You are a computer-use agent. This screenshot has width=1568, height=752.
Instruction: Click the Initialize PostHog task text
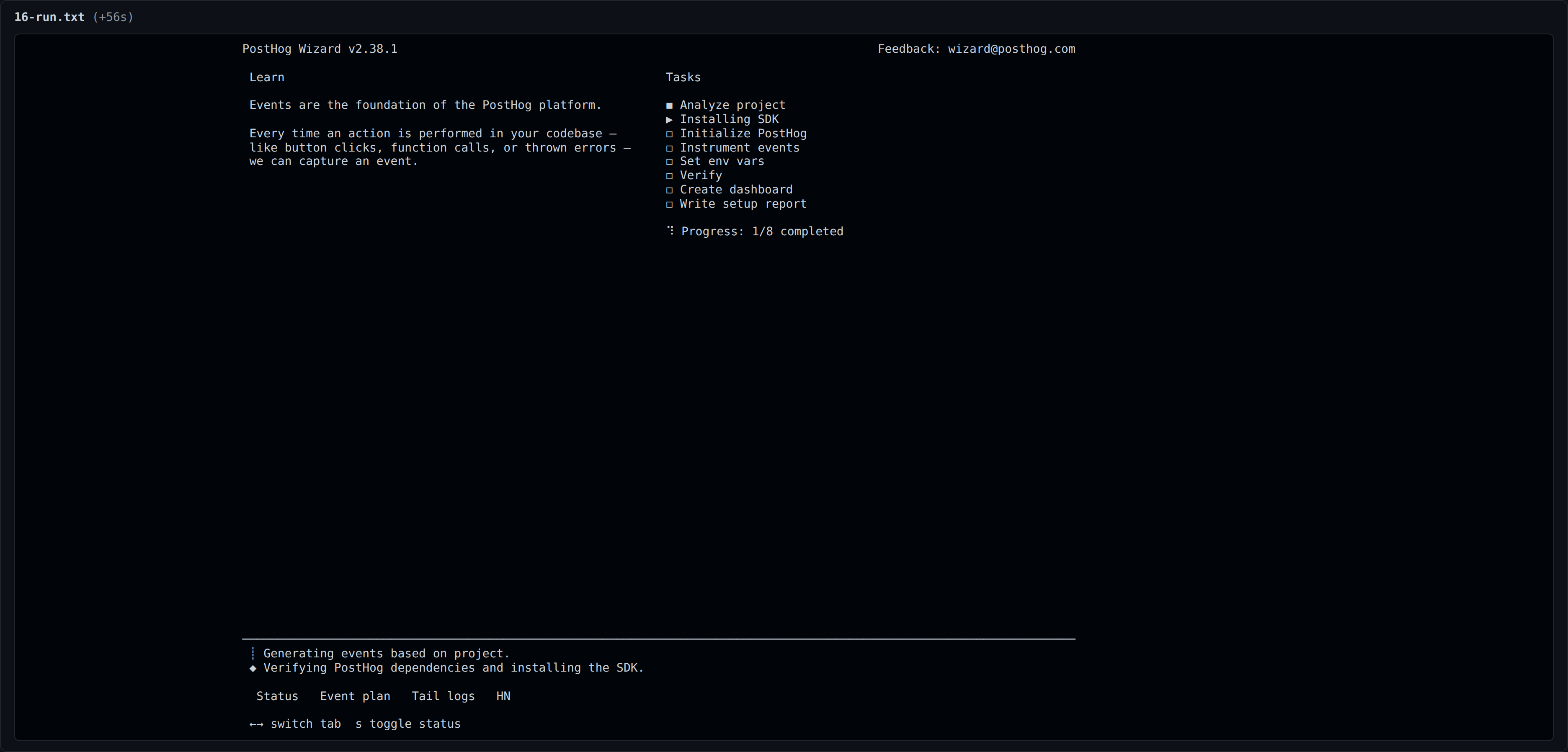[x=743, y=133]
